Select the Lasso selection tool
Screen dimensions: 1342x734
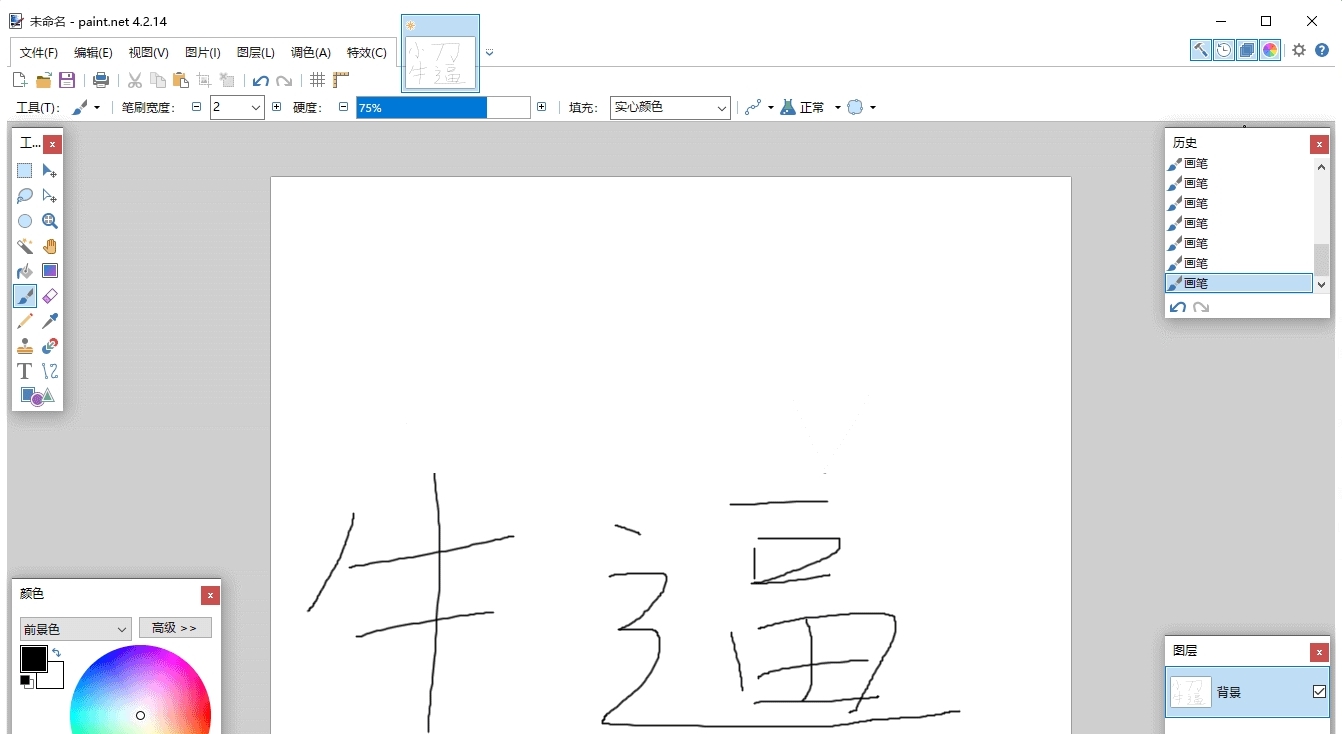point(24,196)
